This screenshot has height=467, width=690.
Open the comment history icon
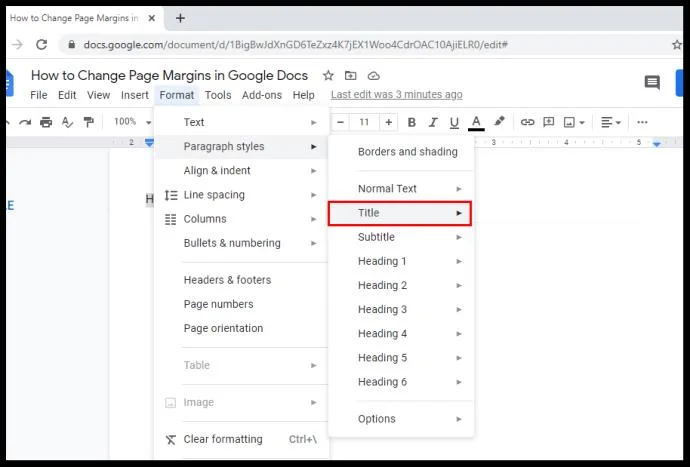[652, 82]
